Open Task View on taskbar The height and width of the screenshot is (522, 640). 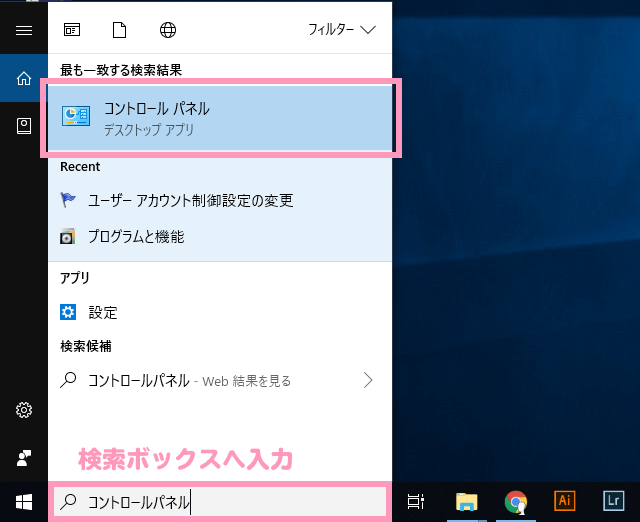(416, 501)
